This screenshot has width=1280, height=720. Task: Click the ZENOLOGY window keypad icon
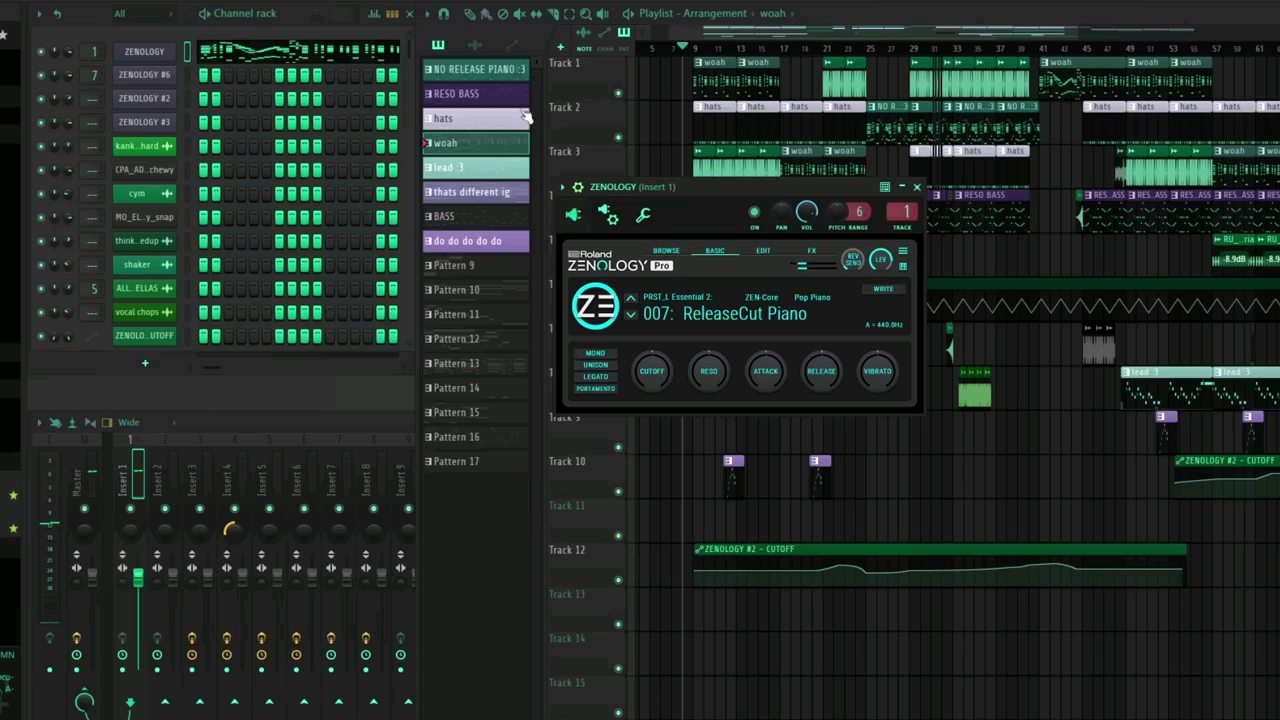pyautogui.click(x=884, y=187)
